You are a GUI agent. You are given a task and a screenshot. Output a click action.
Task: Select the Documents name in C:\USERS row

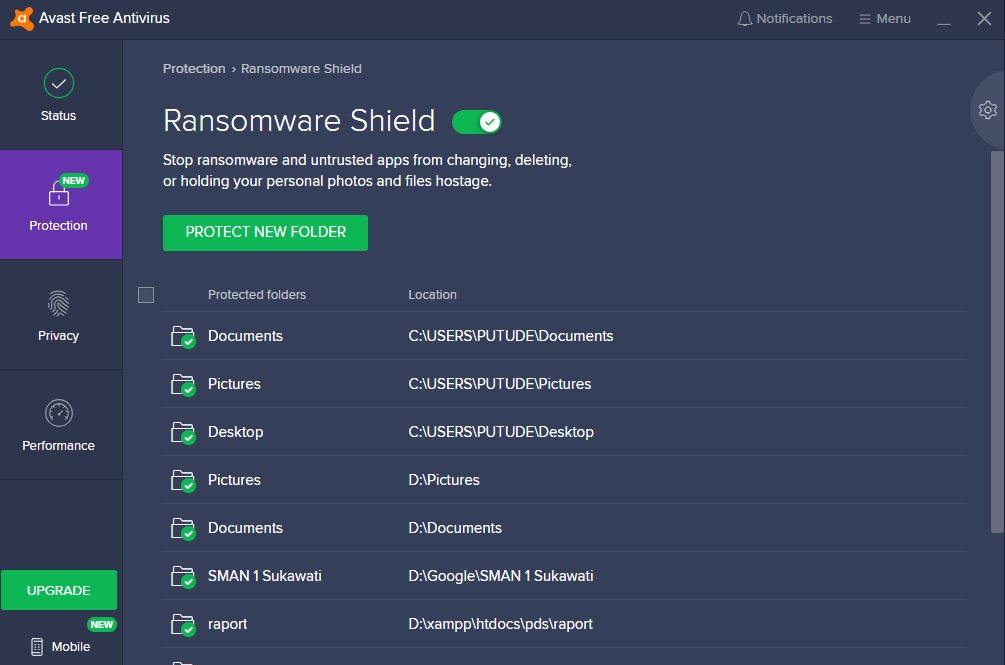(245, 336)
